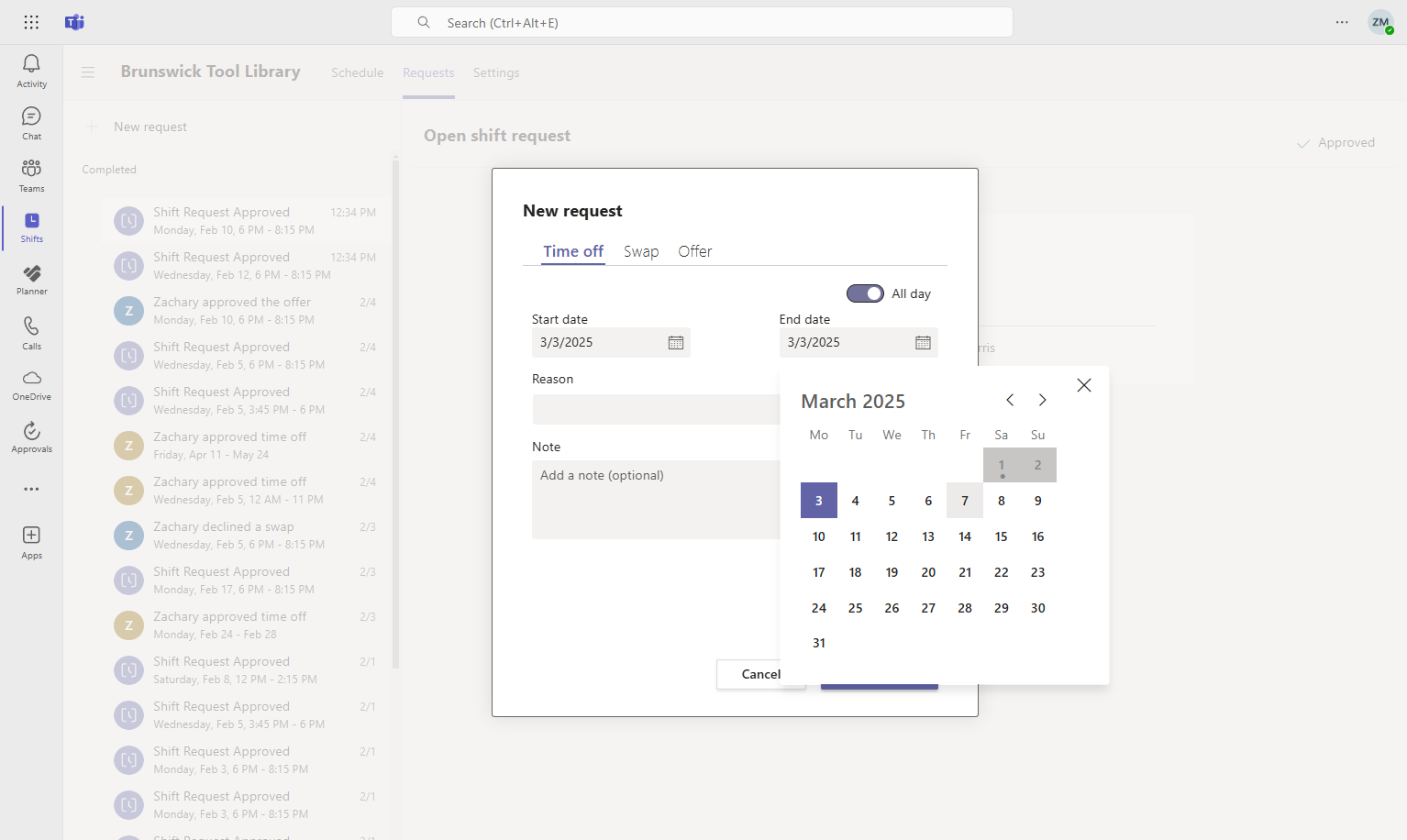Viewport: 1407px width, 840px height.
Task: Pick March 14 in the calendar
Action: [x=965, y=536]
